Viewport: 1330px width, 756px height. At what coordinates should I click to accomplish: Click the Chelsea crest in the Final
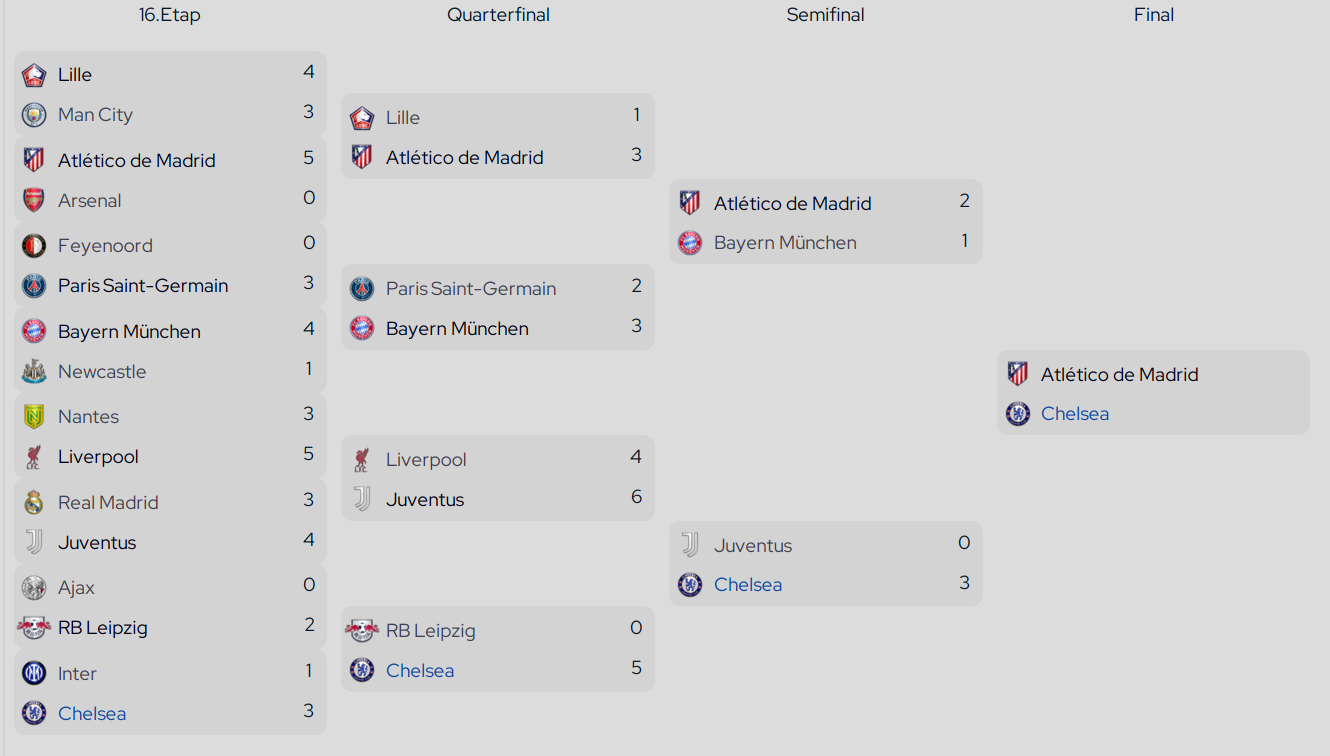pos(1018,414)
